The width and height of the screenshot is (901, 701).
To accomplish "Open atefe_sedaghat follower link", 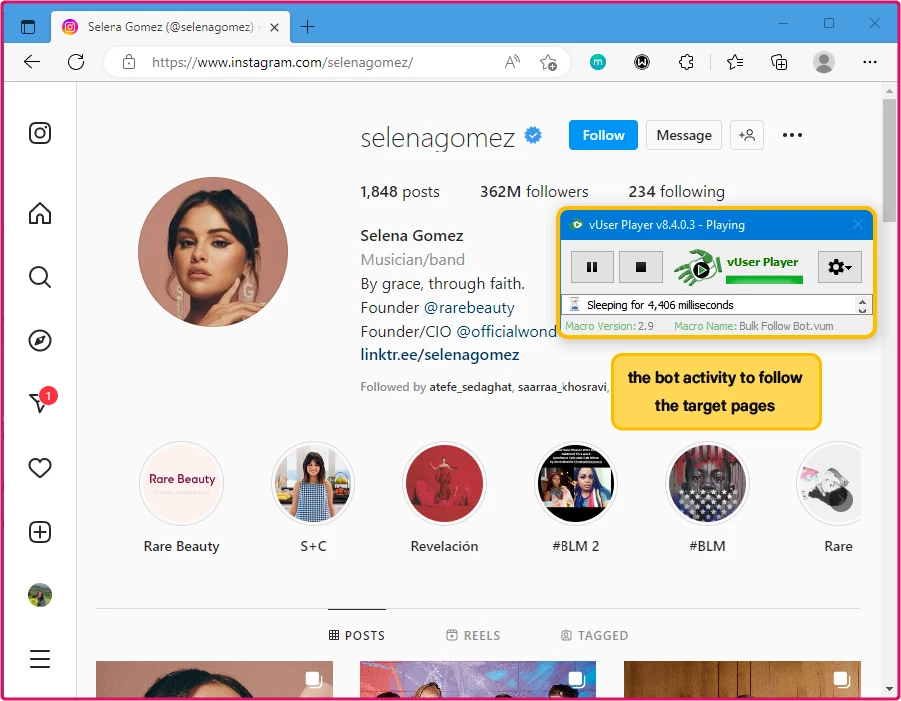I will pyautogui.click(x=470, y=387).
